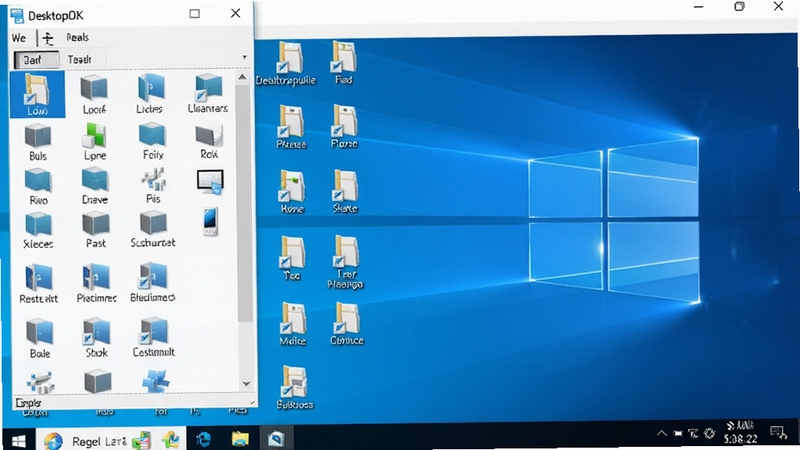Viewport: 800px width, 450px height.
Task: Click the 'Platimrec' icon
Action: [x=96, y=283]
